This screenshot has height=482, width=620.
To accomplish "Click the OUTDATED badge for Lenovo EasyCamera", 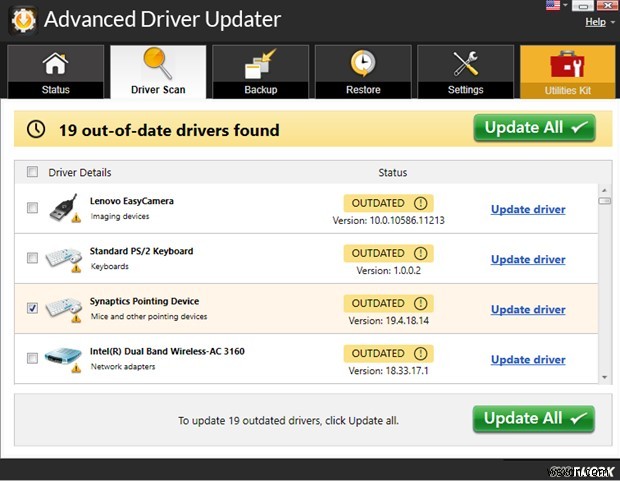I will pos(388,203).
